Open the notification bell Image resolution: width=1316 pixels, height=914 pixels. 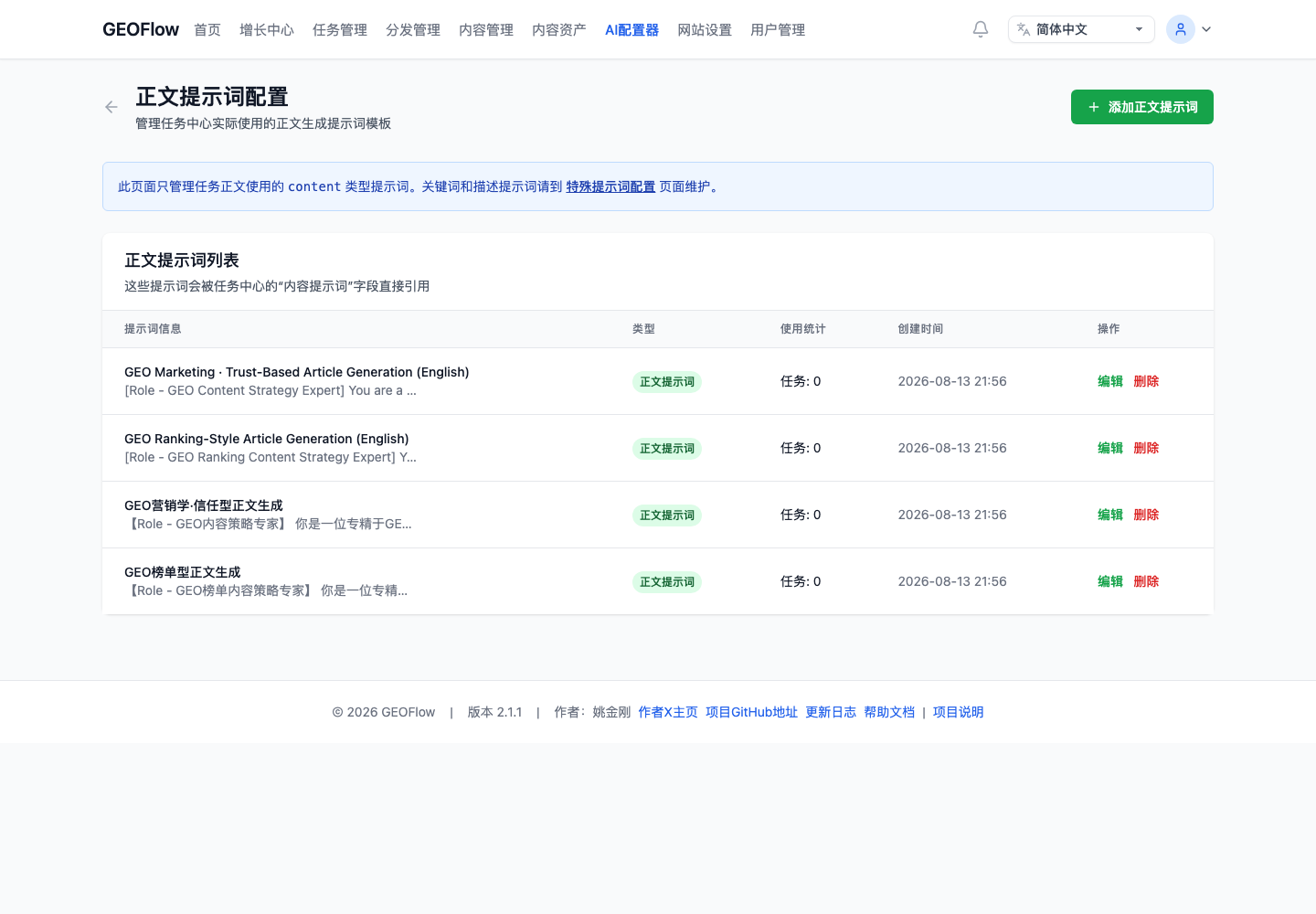tap(981, 29)
